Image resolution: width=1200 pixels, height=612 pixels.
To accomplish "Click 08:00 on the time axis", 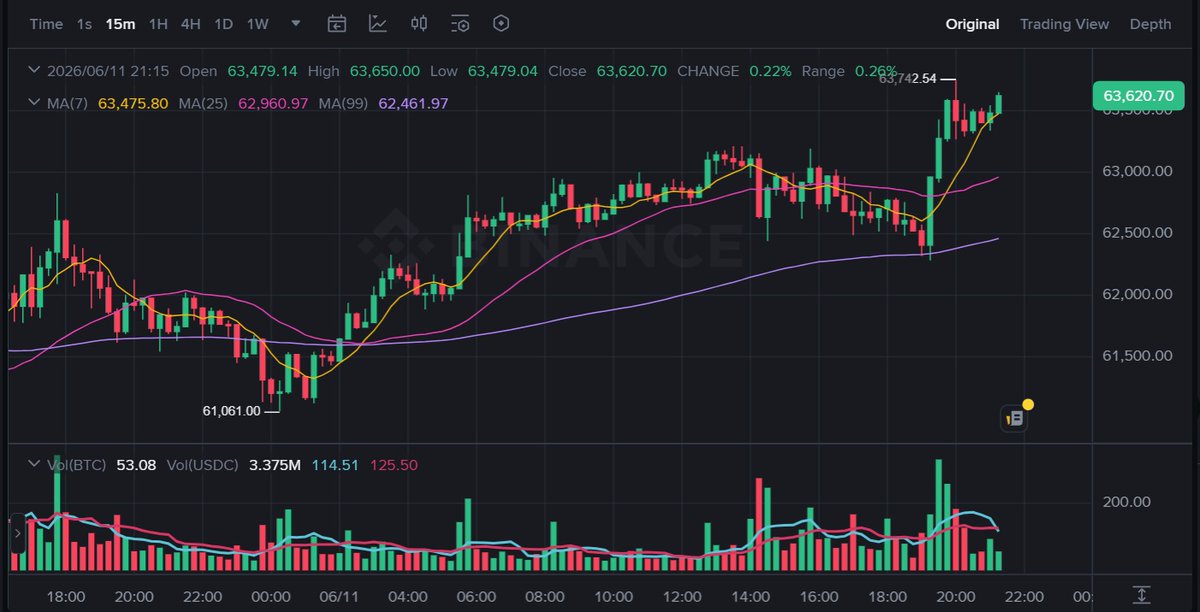I will 545,596.
